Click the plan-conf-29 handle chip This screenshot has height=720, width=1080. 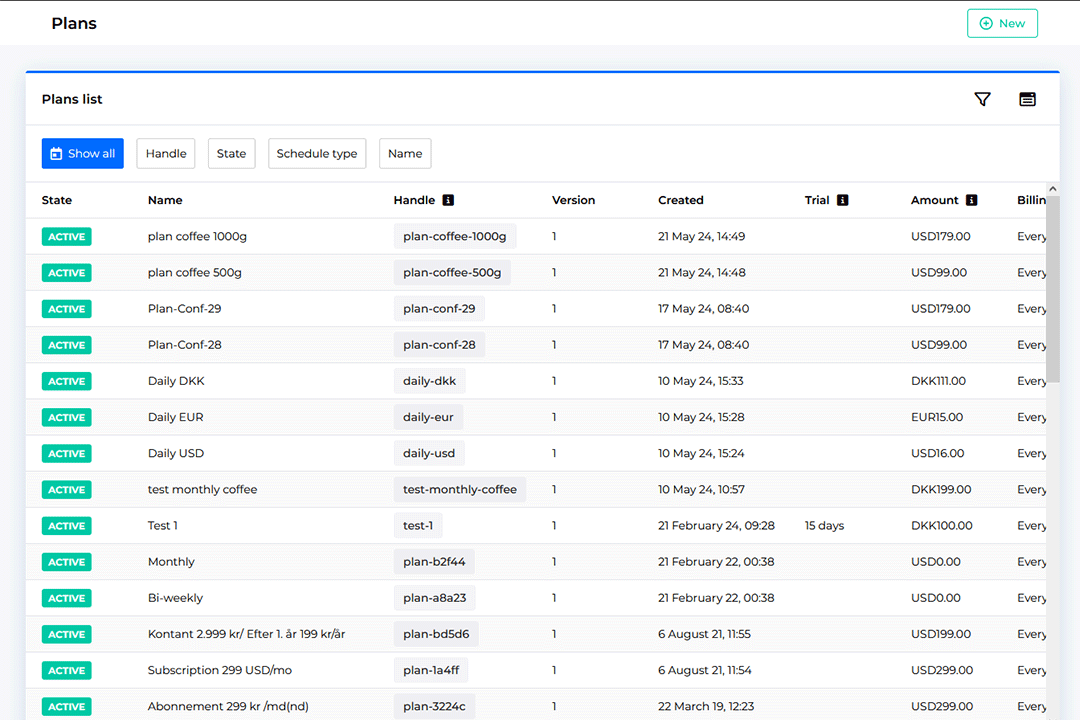[x=439, y=308]
